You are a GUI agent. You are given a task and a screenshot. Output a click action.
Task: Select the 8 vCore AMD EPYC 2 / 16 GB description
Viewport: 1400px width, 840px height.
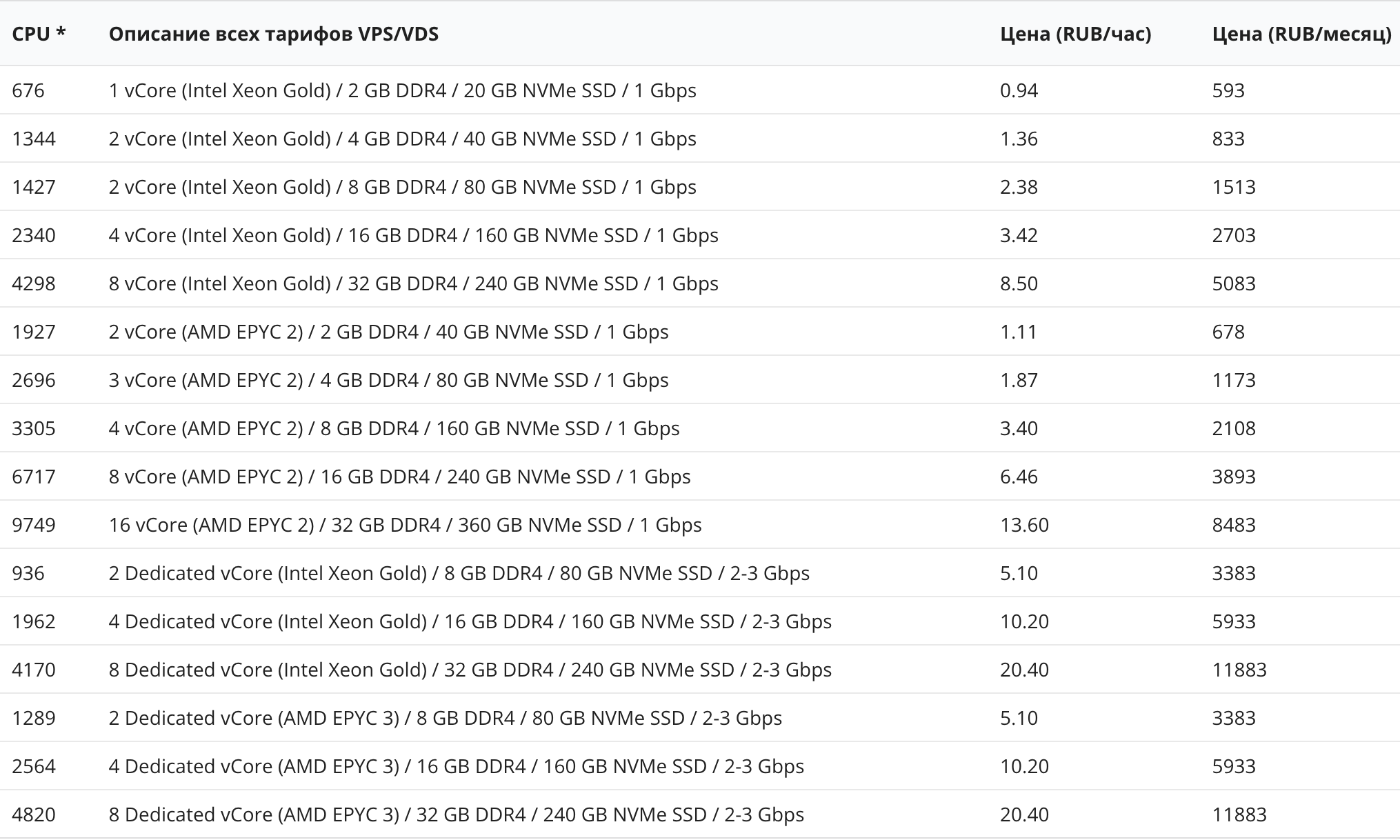[400, 477]
